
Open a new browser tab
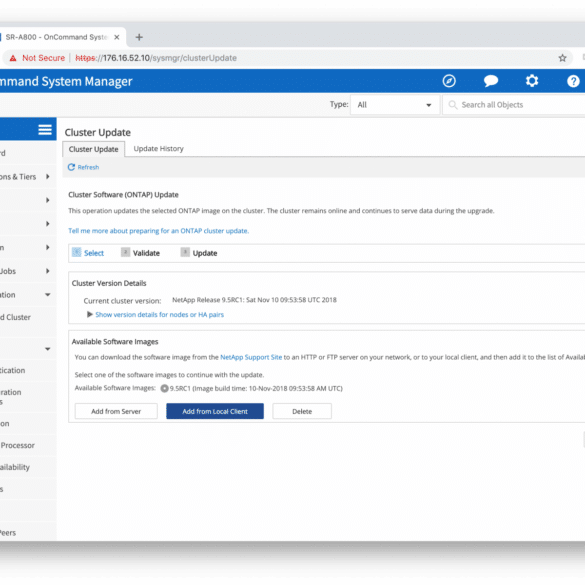[139, 37]
